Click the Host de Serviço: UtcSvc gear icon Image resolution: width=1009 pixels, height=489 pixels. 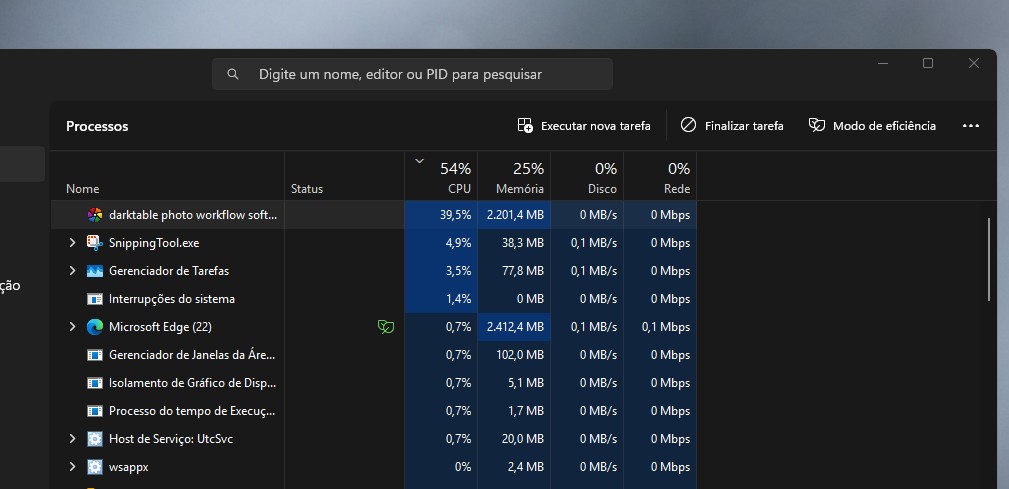(x=95, y=439)
